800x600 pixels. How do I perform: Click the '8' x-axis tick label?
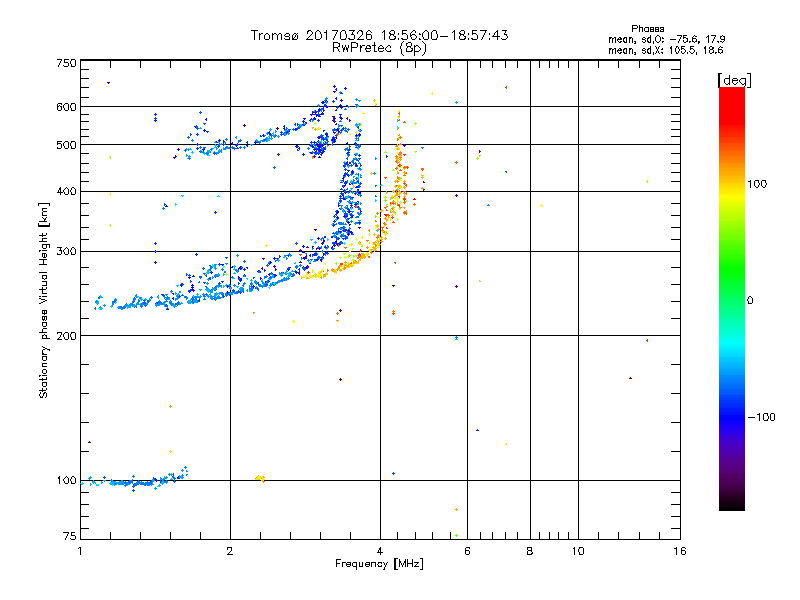click(530, 551)
